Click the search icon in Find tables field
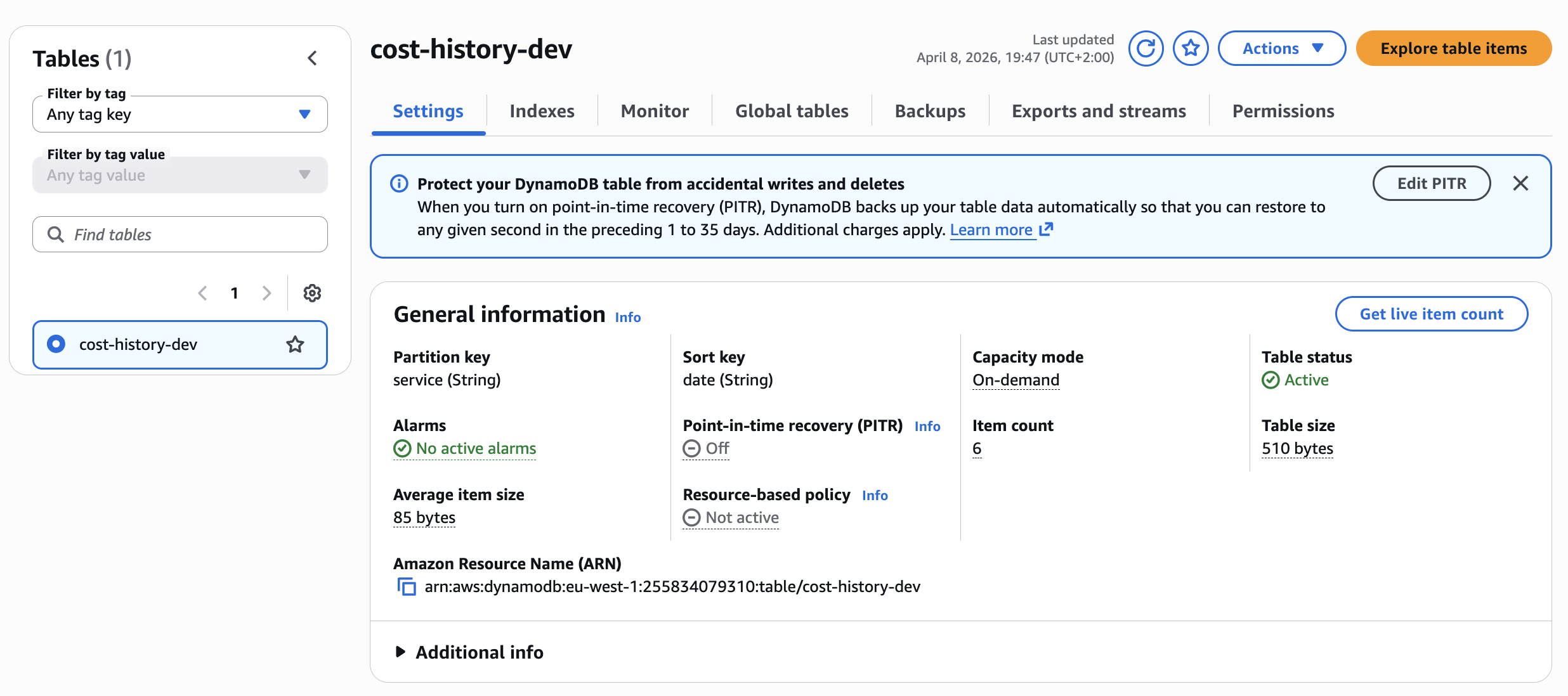 tap(55, 234)
